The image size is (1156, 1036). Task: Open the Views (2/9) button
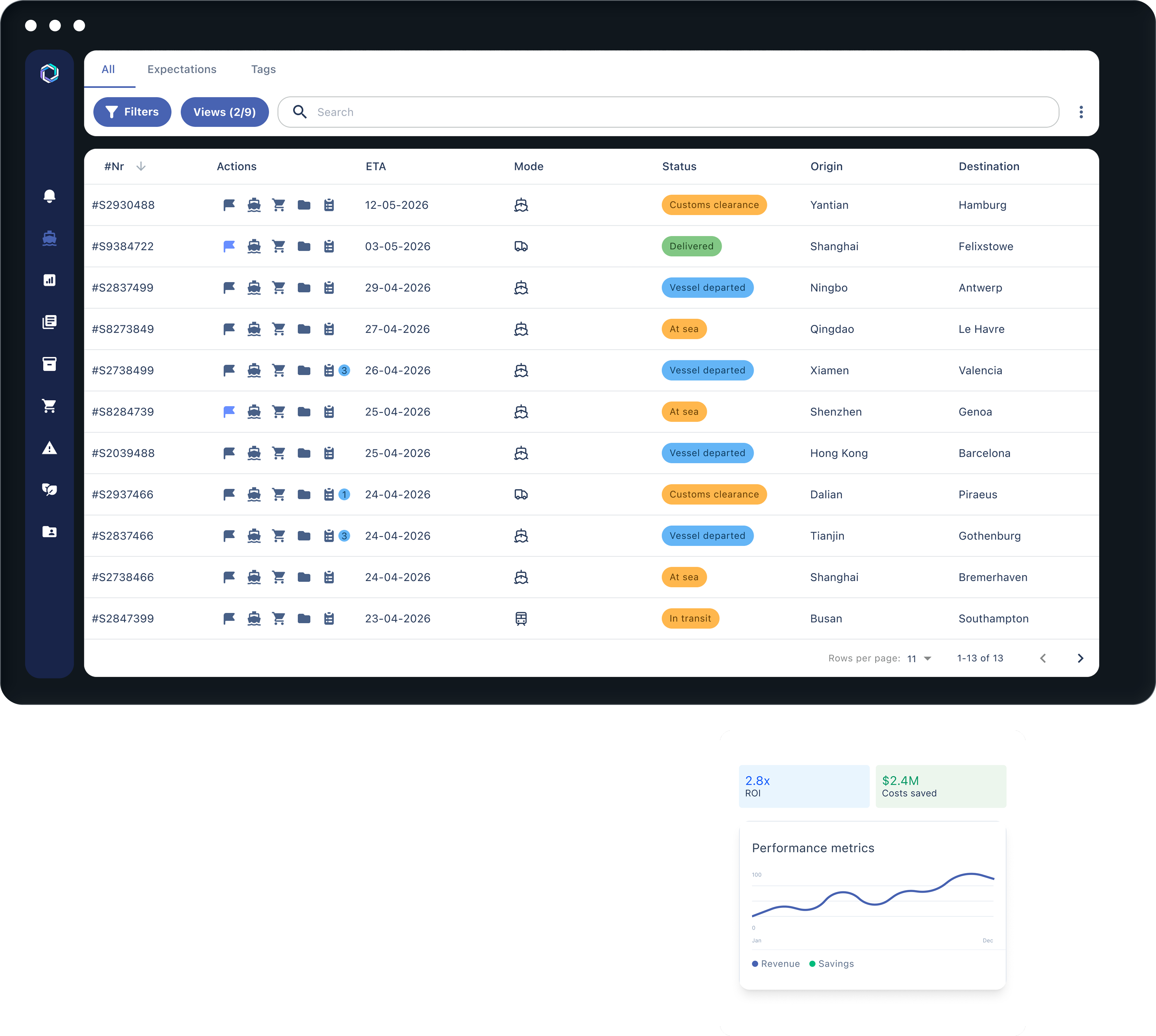click(x=224, y=112)
